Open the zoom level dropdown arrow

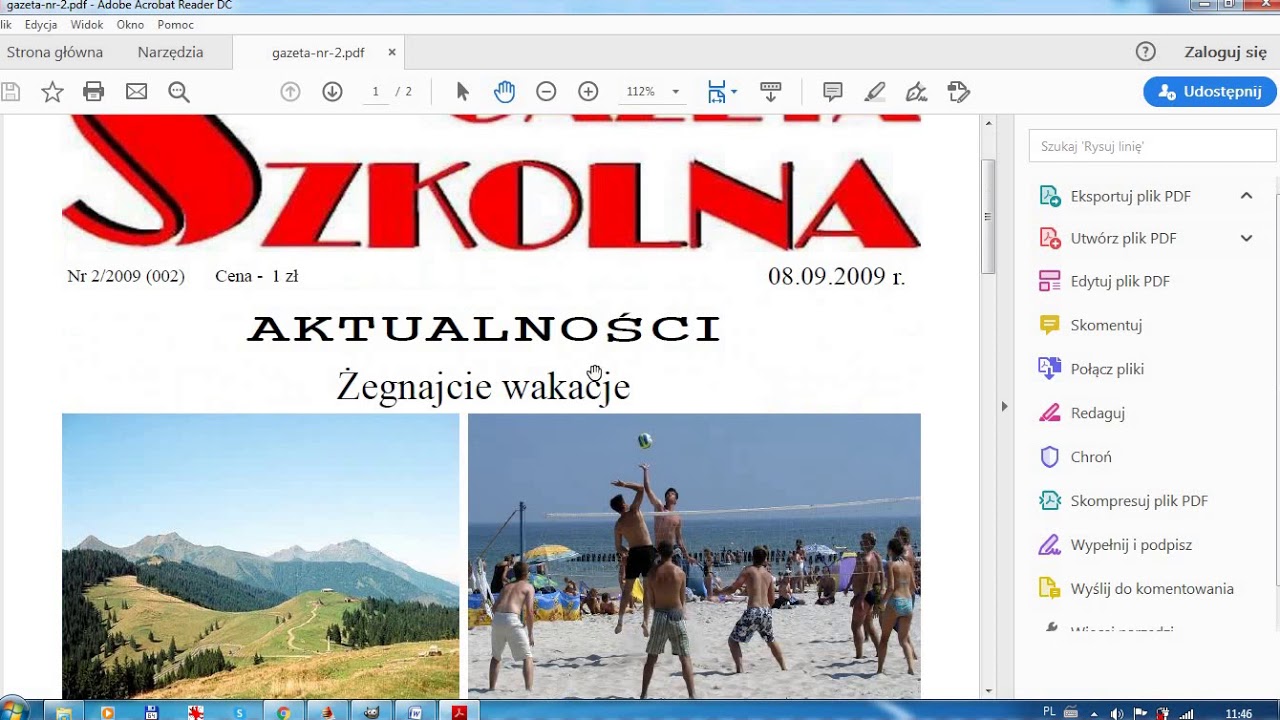(x=675, y=92)
